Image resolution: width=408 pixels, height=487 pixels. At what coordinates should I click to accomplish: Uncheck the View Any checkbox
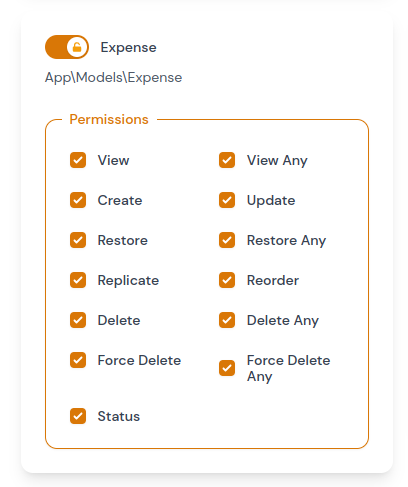click(227, 160)
